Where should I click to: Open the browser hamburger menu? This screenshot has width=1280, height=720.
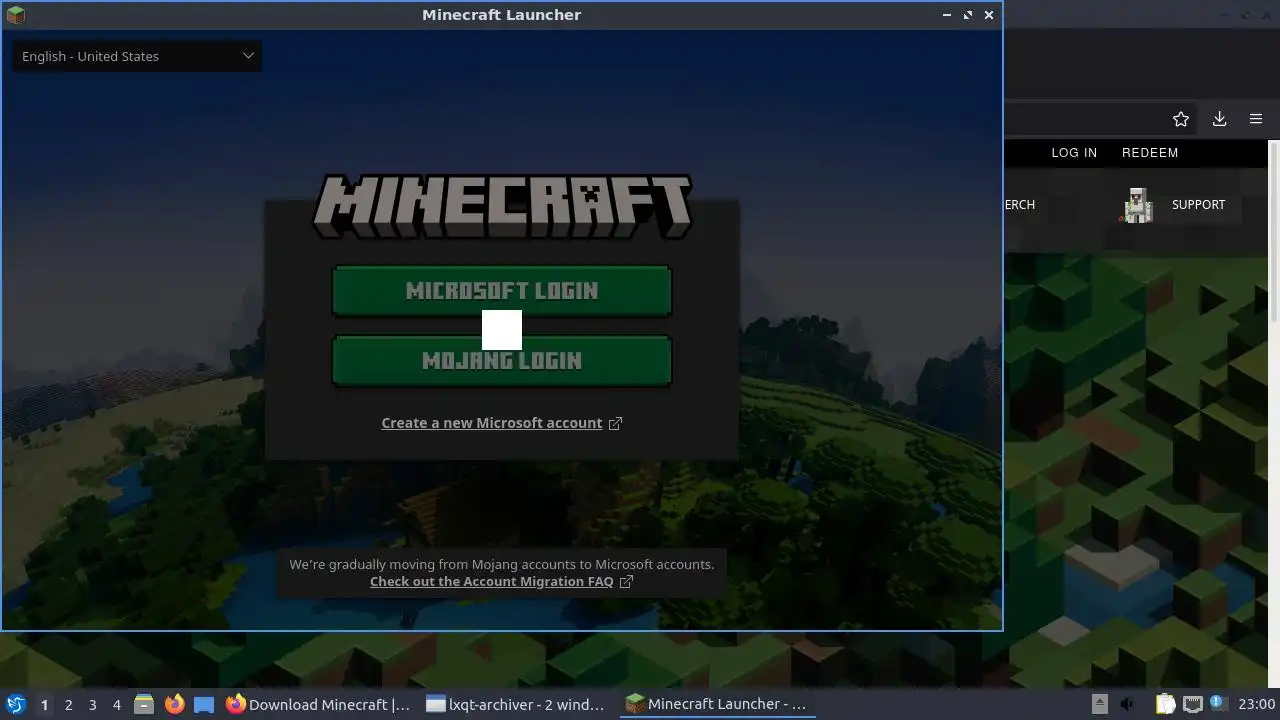pyautogui.click(x=1256, y=119)
